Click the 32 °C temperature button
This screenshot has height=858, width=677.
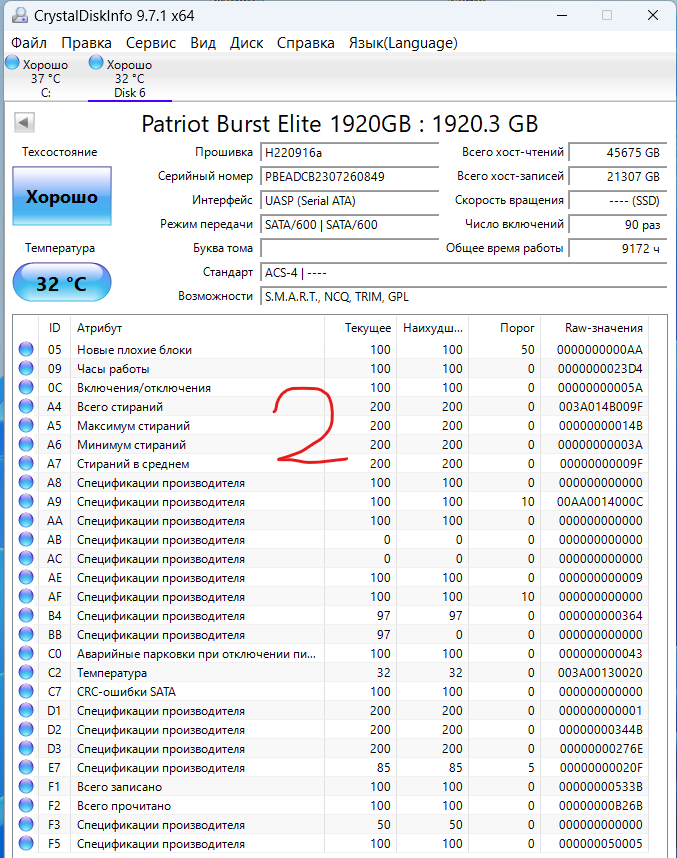62,283
